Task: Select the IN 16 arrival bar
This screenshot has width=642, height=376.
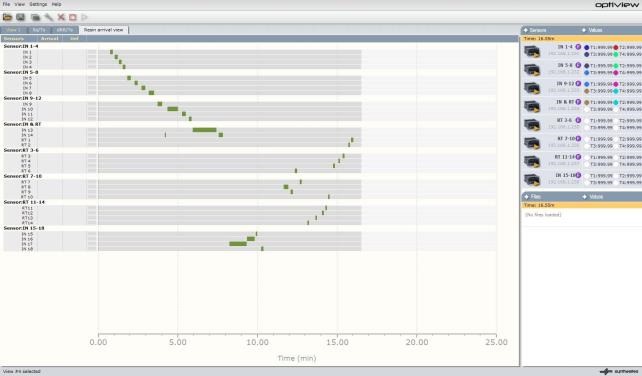Action: [x=251, y=239]
